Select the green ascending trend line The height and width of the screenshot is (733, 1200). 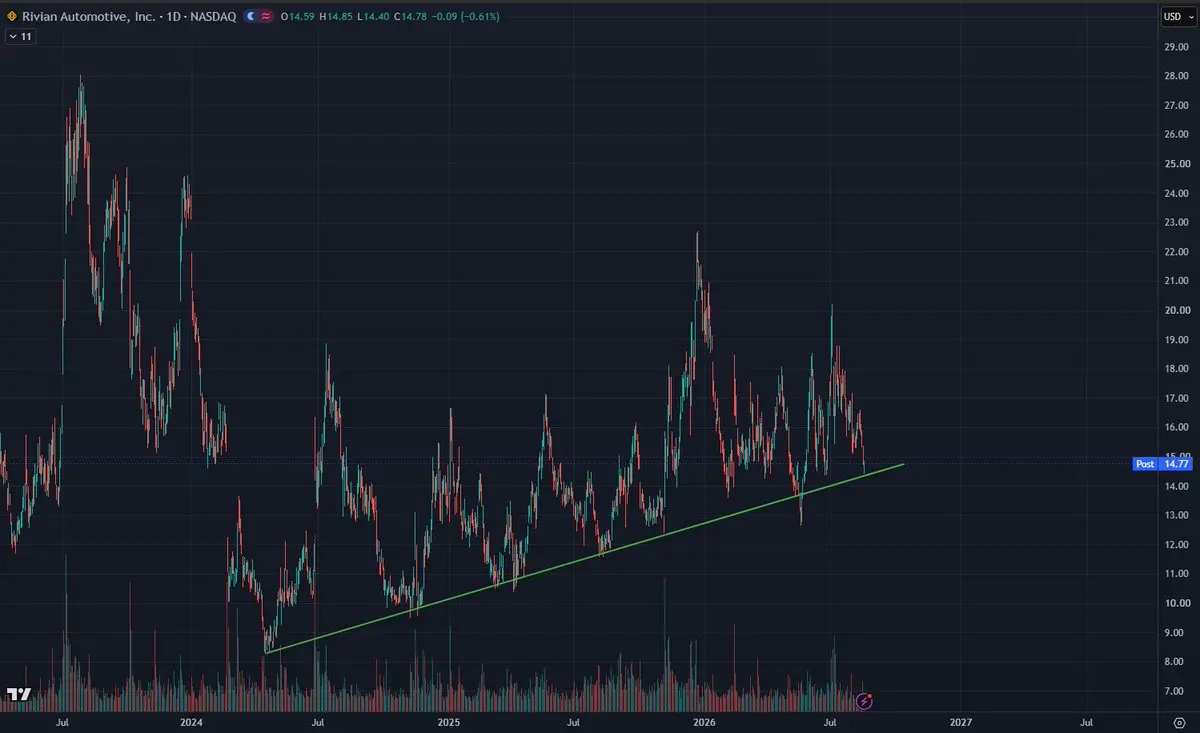(x=585, y=559)
